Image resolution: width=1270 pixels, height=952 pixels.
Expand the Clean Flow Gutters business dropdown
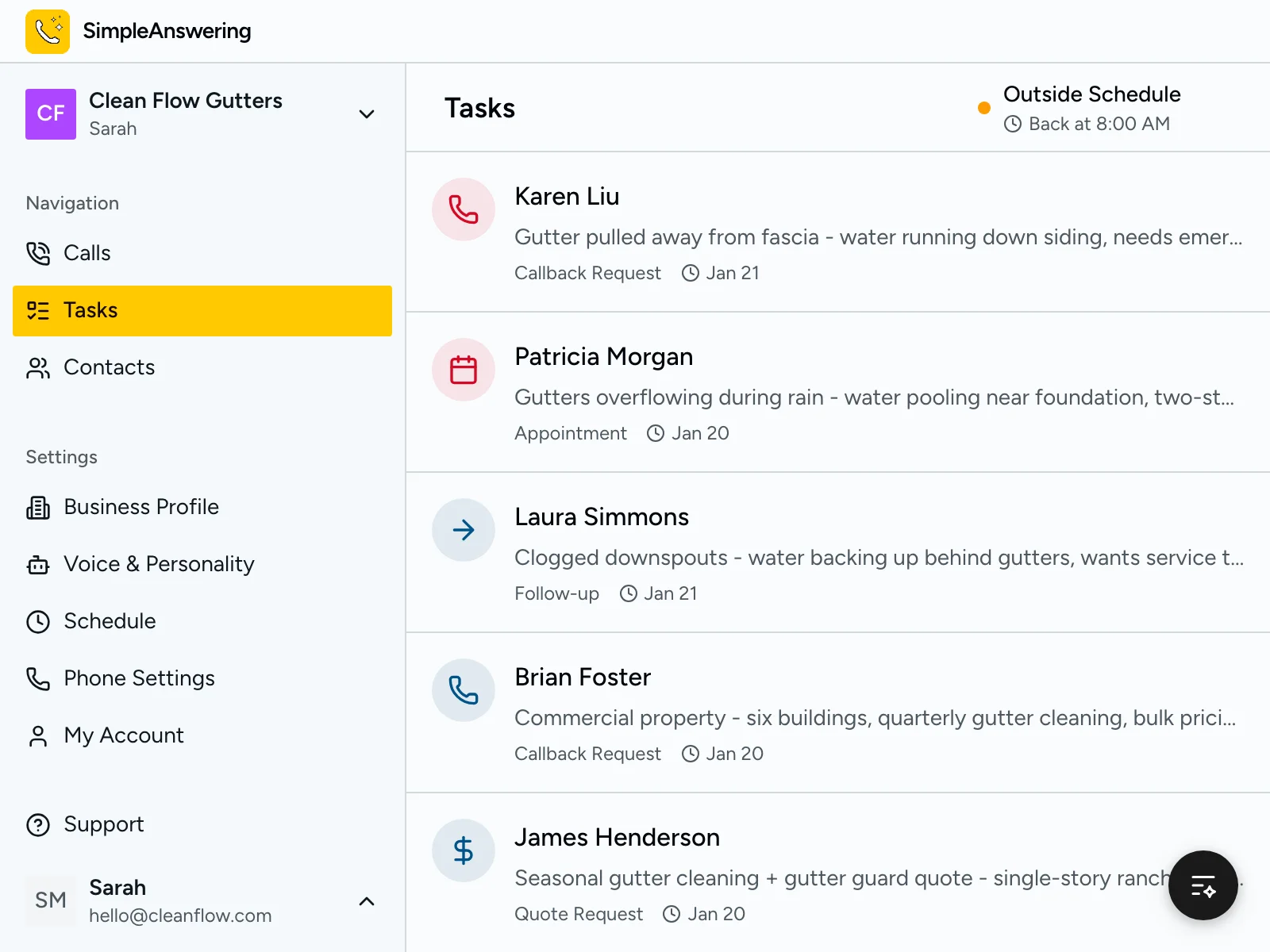click(366, 114)
